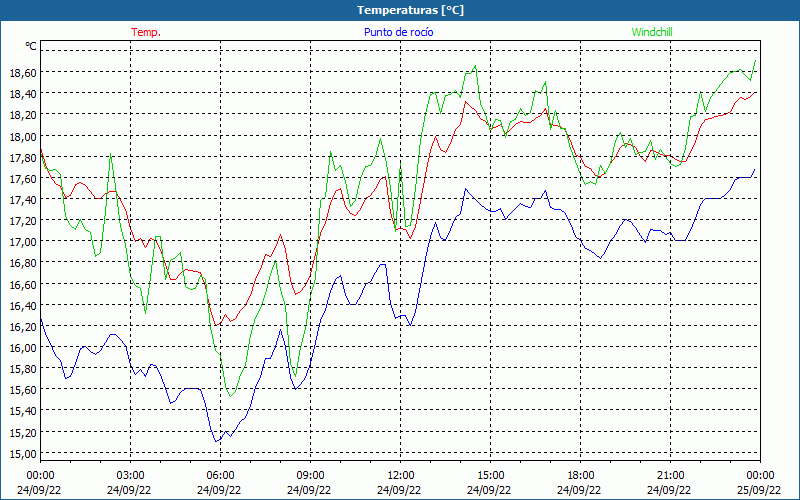
Task: Click the 18:00 time axis label
Action: 580,476
